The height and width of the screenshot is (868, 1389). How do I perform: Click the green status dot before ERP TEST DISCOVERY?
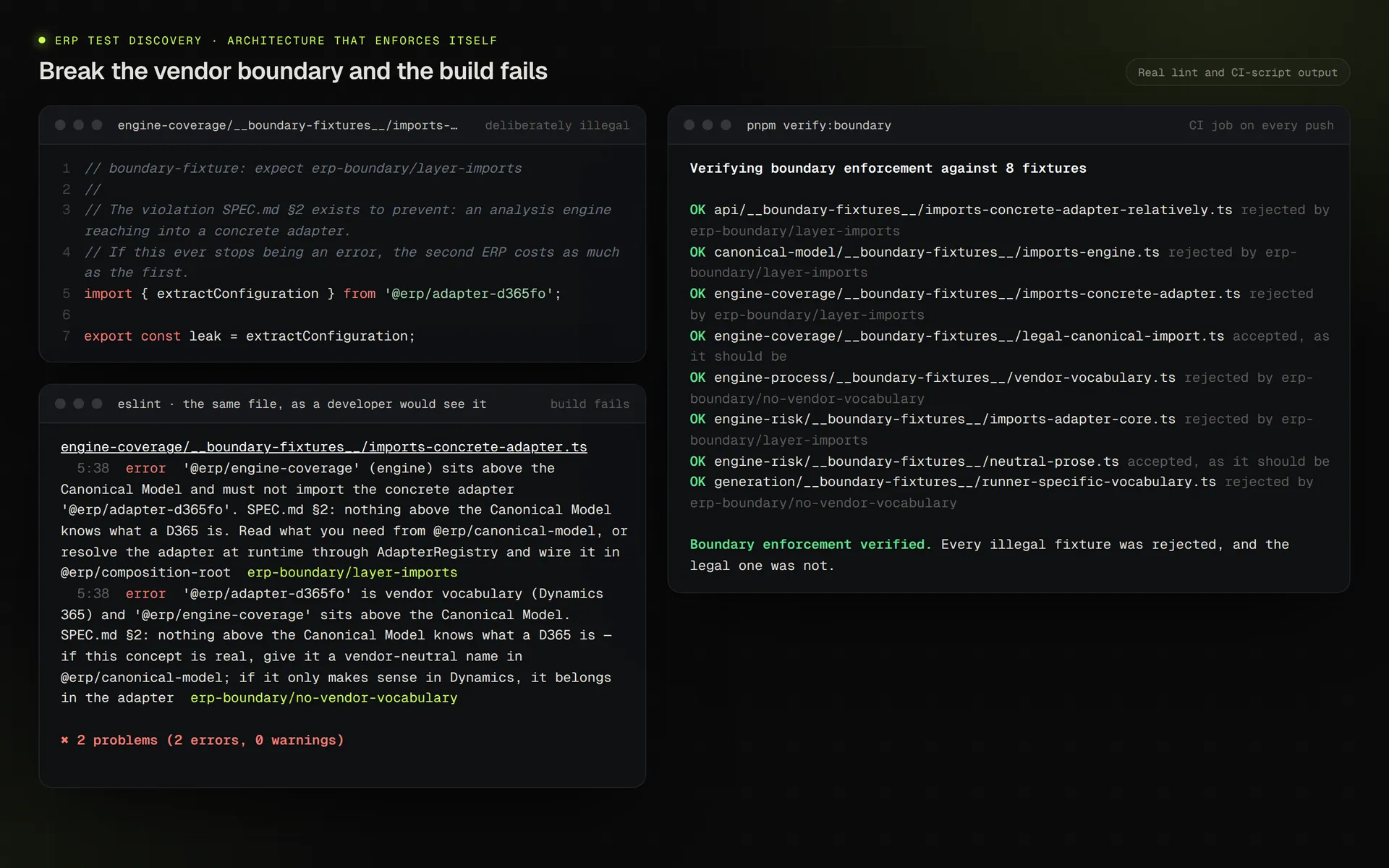pos(42,41)
